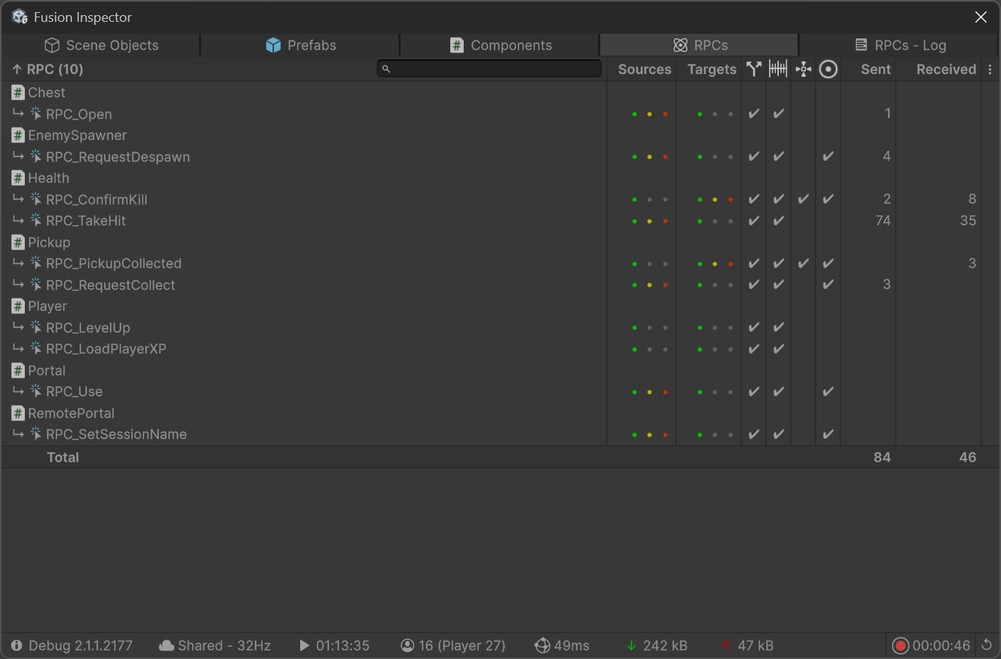Screen dimensions: 1001x659
Task: Click RPC_Open's branching-column checkmark
Action: [754, 114]
